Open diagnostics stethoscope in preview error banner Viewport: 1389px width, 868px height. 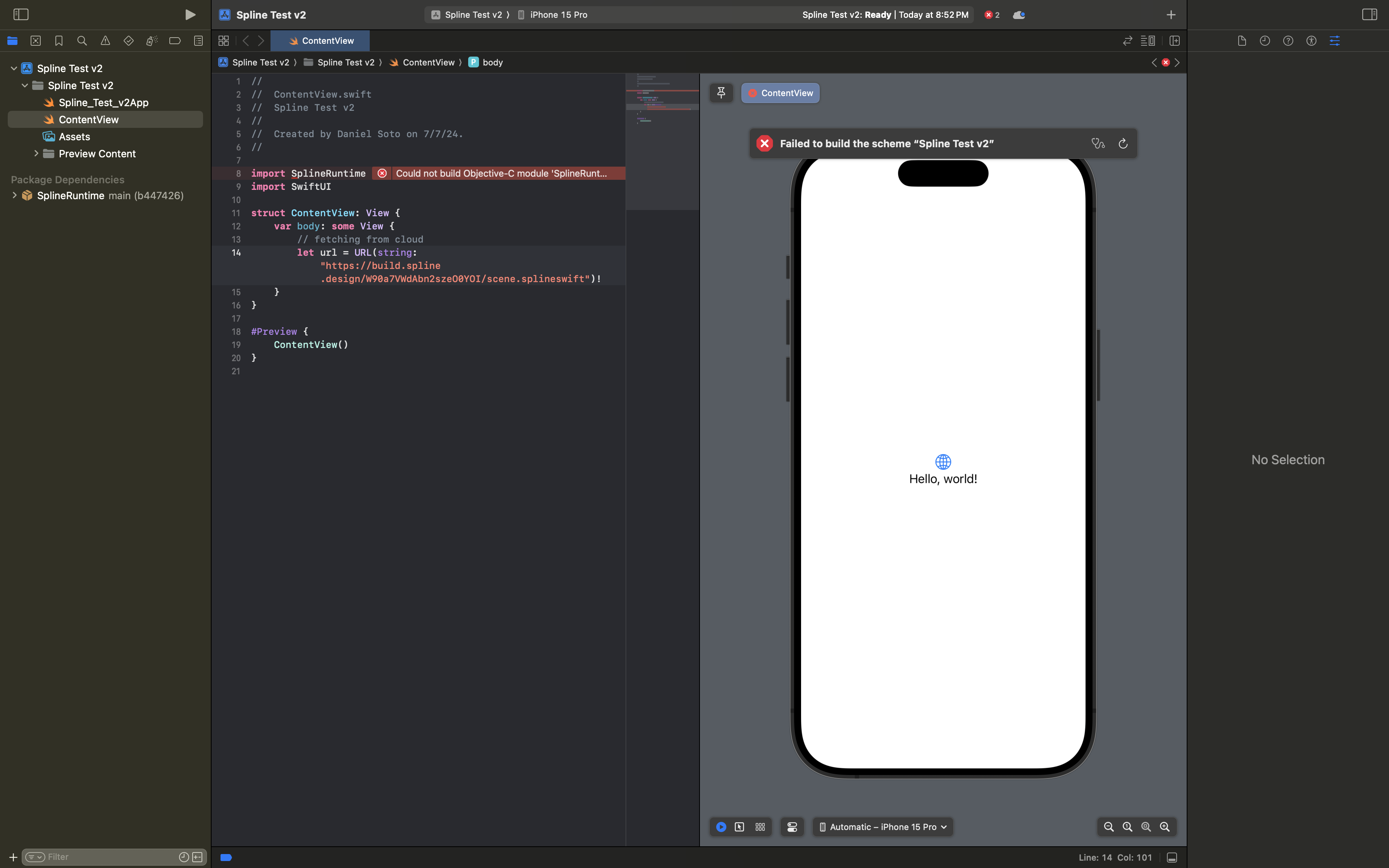click(x=1098, y=143)
